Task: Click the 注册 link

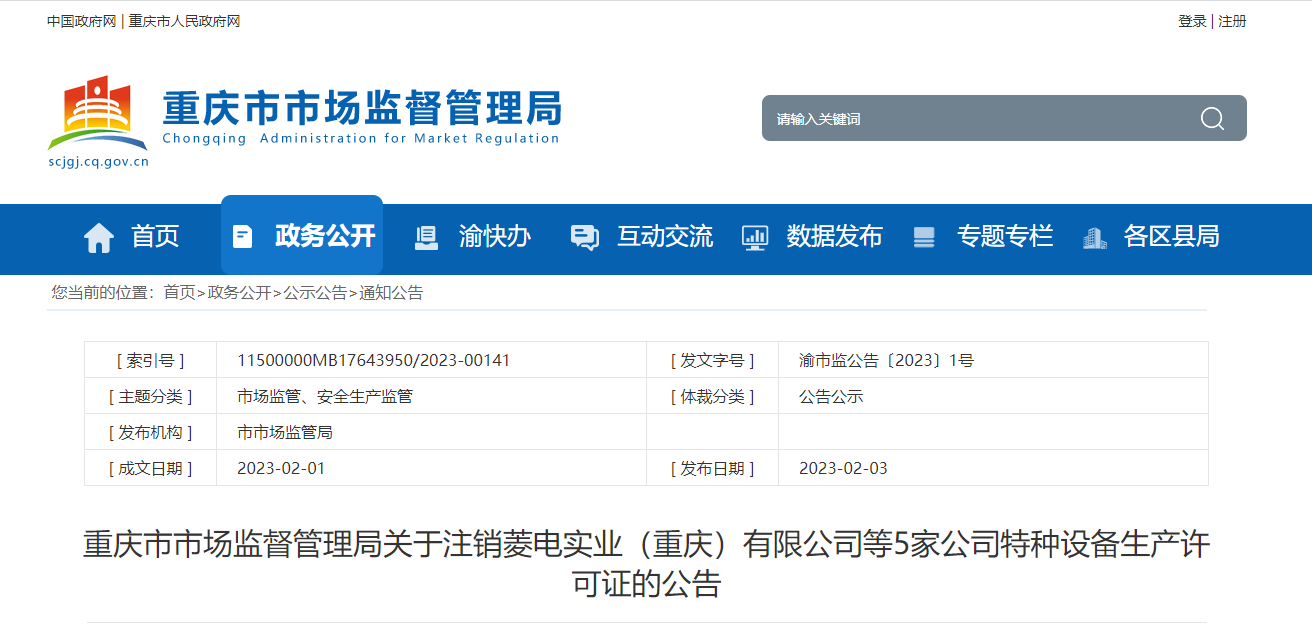Action: click(1232, 21)
